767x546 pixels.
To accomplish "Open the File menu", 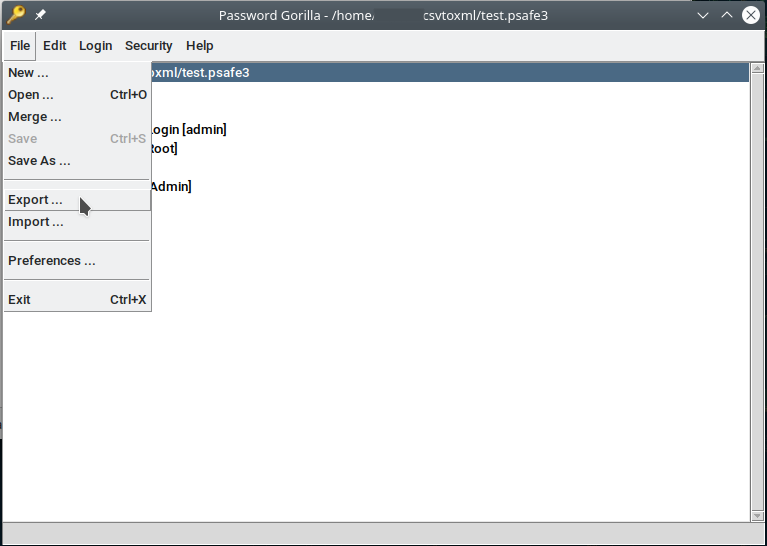I will [x=20, y=46].
